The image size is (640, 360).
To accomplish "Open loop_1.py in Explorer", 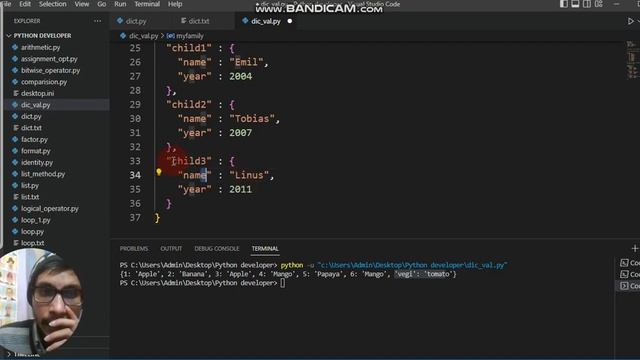I will (36, 220).
